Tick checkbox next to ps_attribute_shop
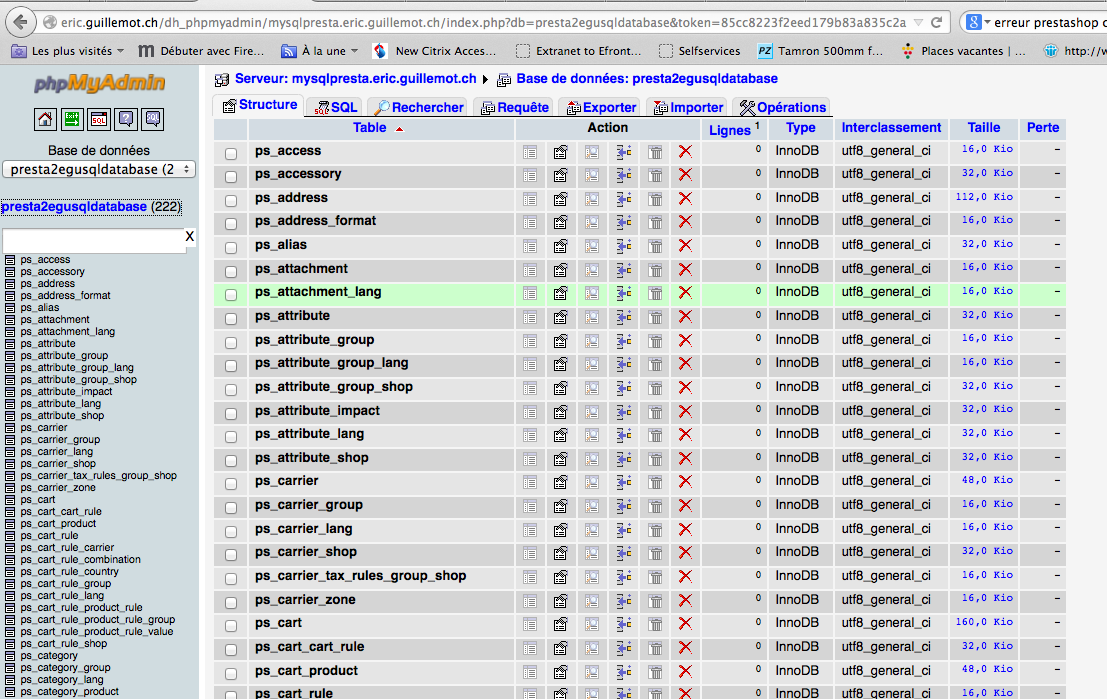 tap(231, 460)
